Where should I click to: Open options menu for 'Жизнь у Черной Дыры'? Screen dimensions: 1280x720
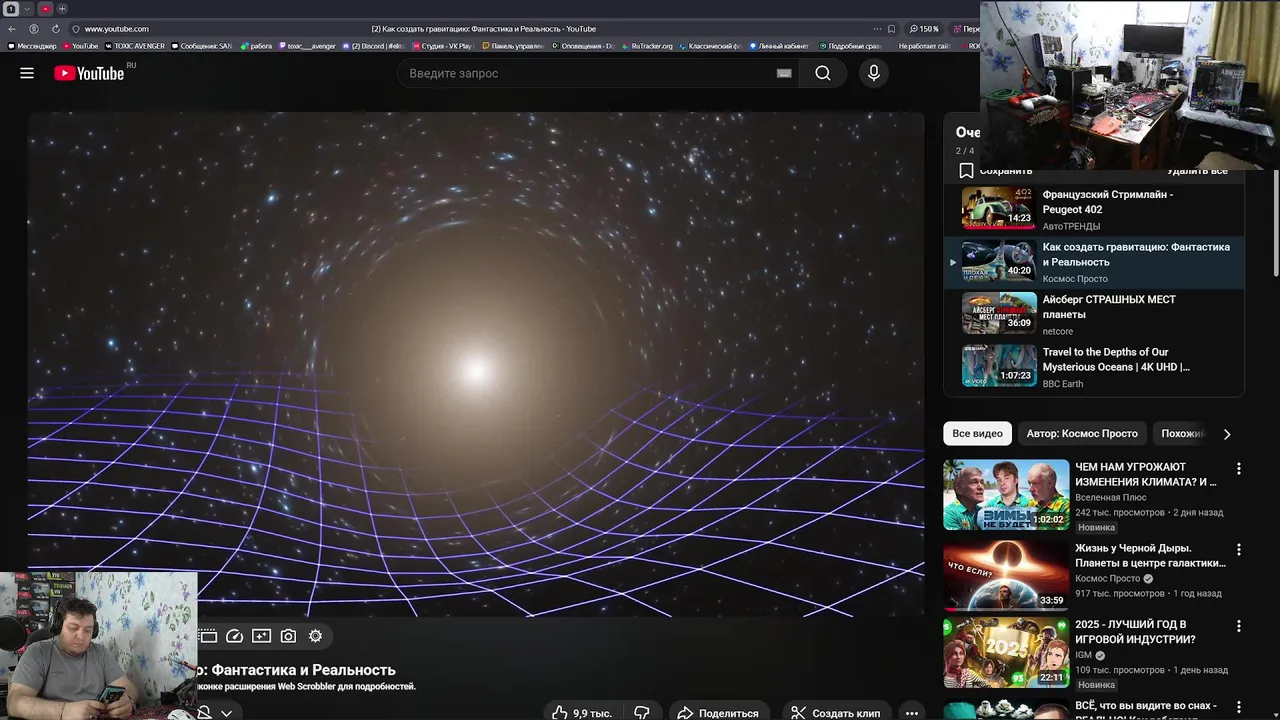[1238, 550]
